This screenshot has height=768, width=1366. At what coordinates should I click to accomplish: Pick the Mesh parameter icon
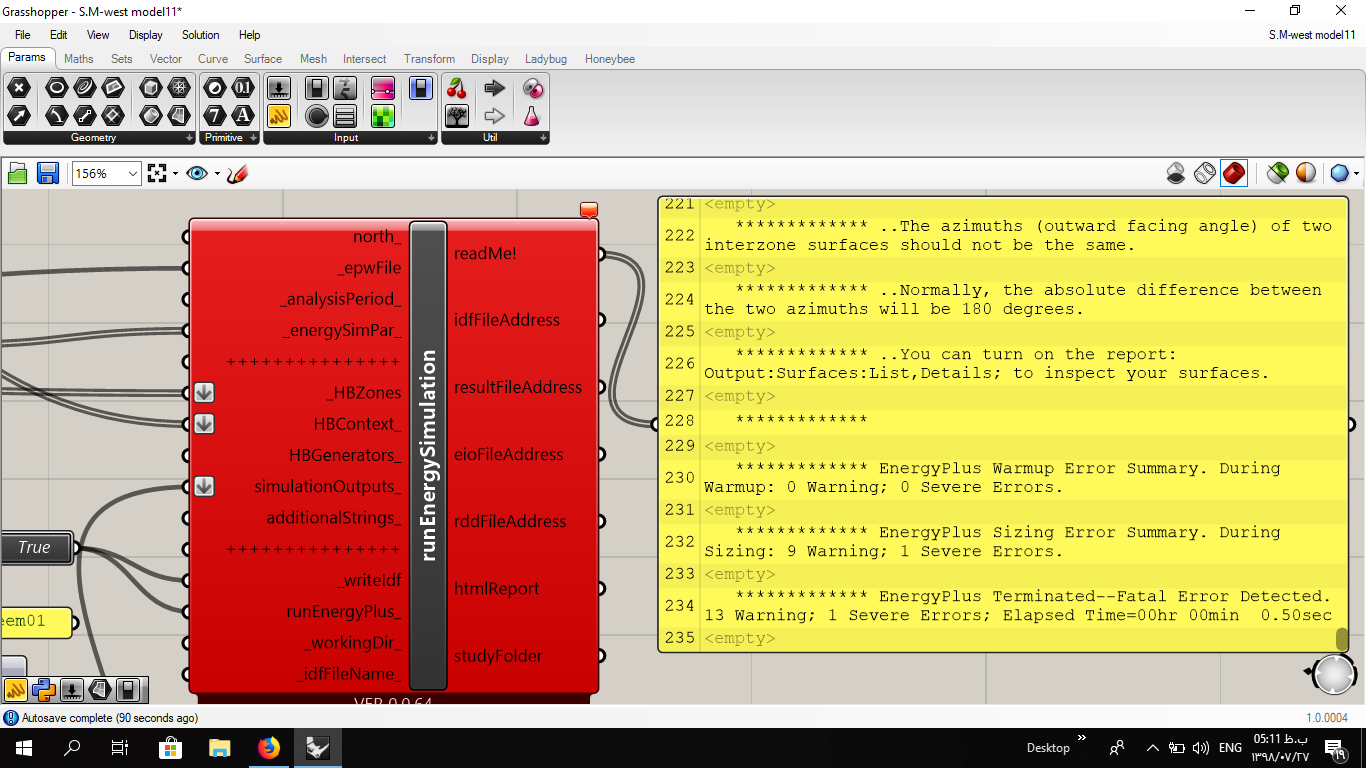point(179,88)
